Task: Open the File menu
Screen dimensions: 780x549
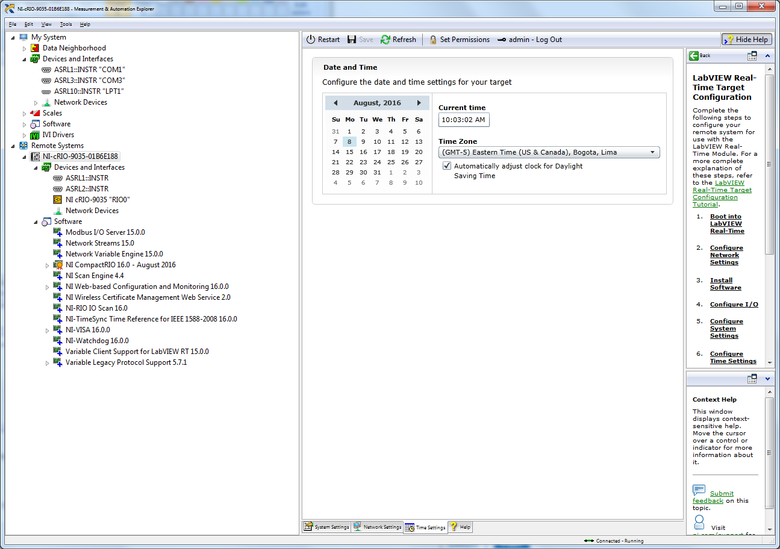Action: 12,24
